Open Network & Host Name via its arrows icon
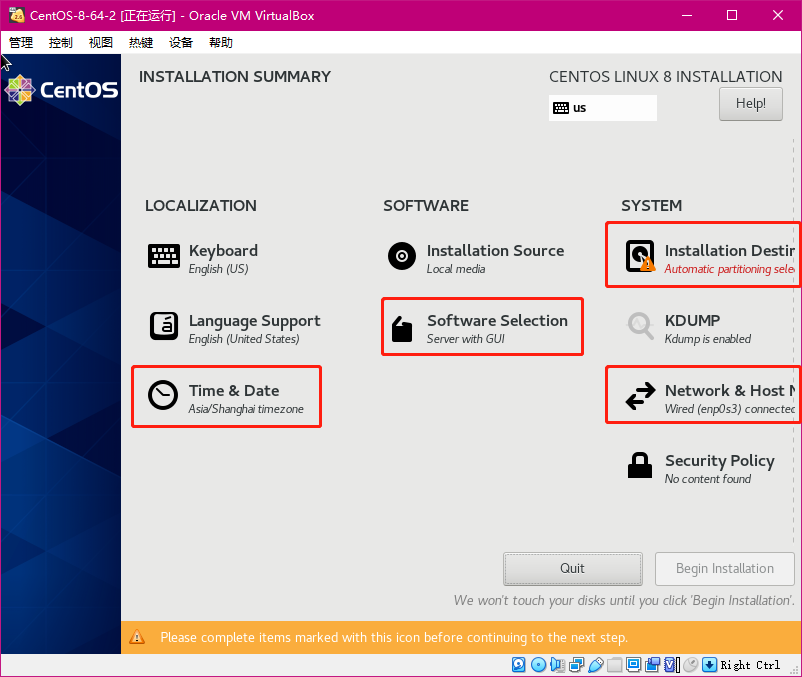Viewport: 802px width, 677px height. [x=640, y=396]
